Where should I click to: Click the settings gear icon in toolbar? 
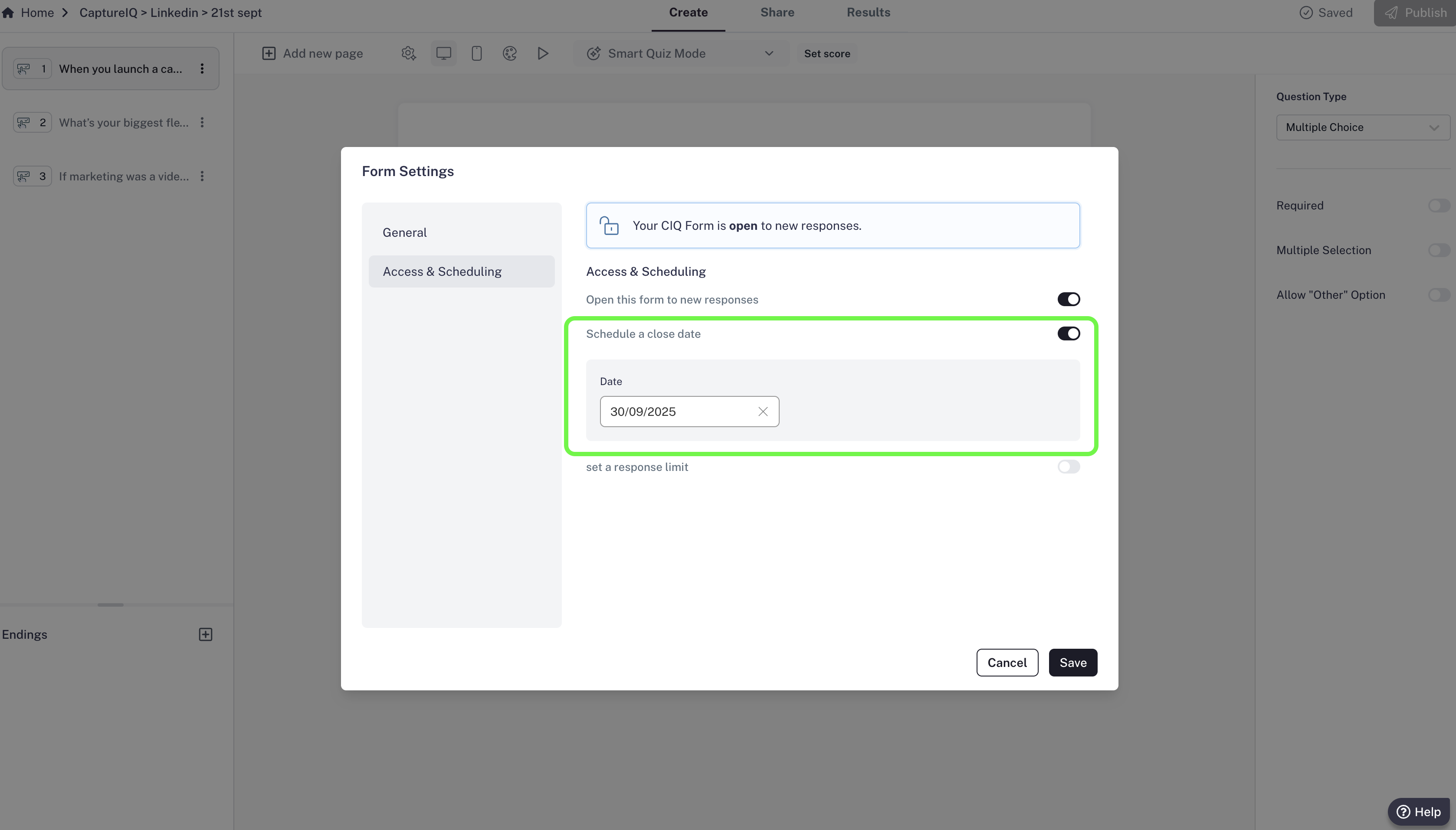click(x=408, y=54)
